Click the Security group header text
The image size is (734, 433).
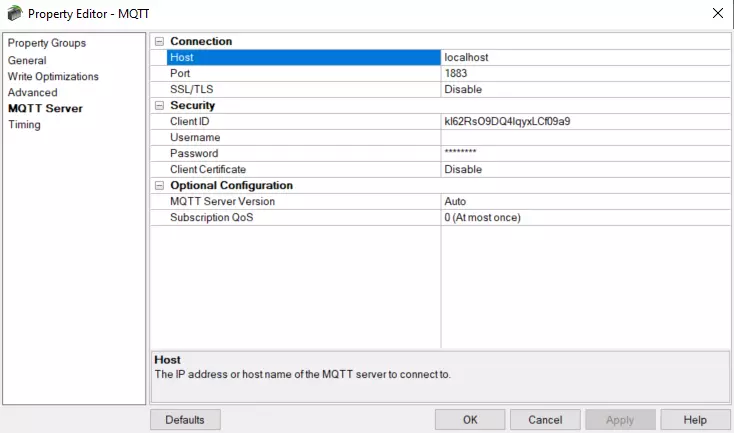192,105
